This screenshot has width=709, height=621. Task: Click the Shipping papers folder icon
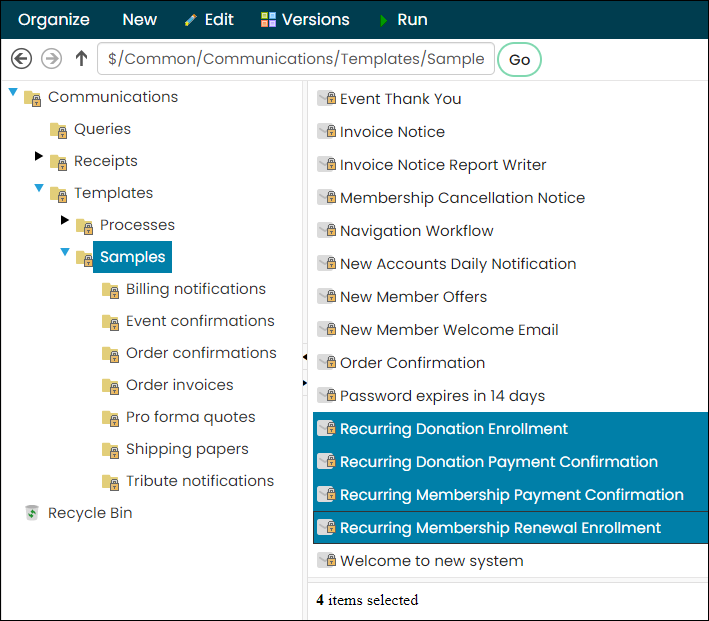tap(111, 450)
